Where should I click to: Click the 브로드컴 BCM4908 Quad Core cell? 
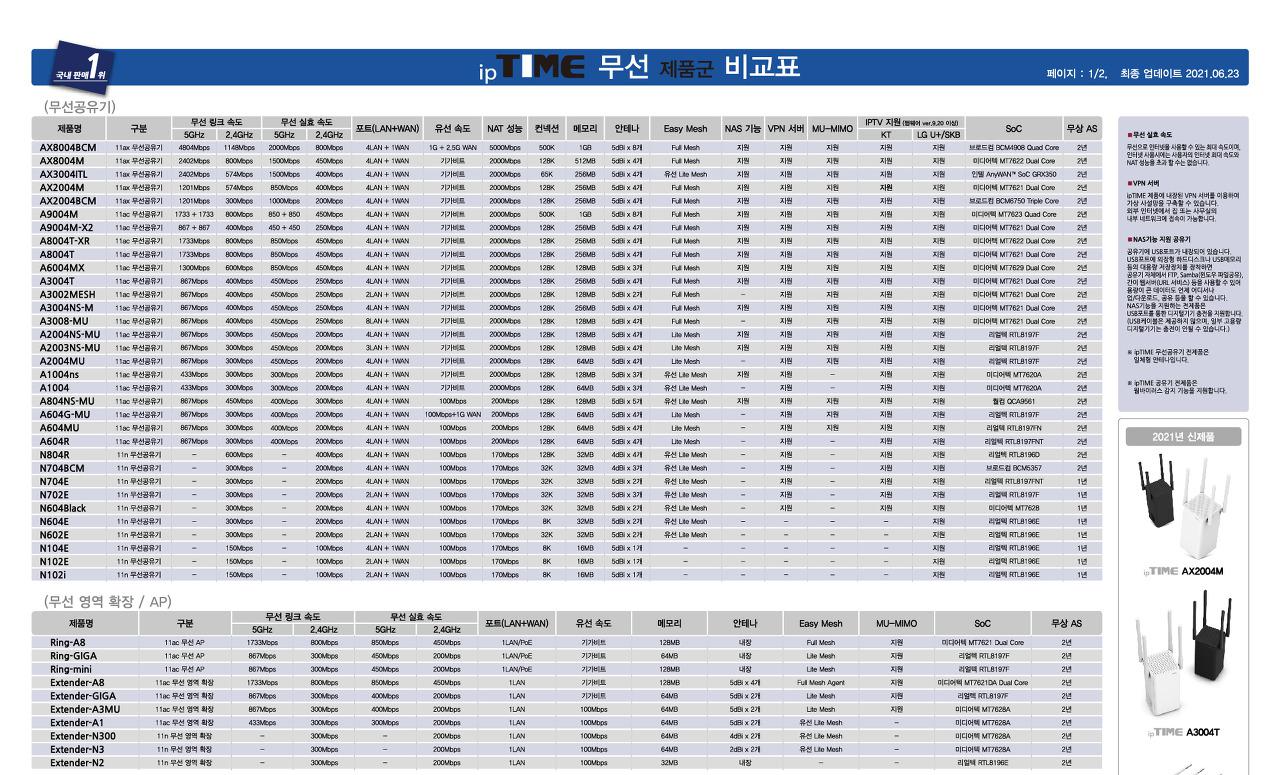tap(1013, 147)
